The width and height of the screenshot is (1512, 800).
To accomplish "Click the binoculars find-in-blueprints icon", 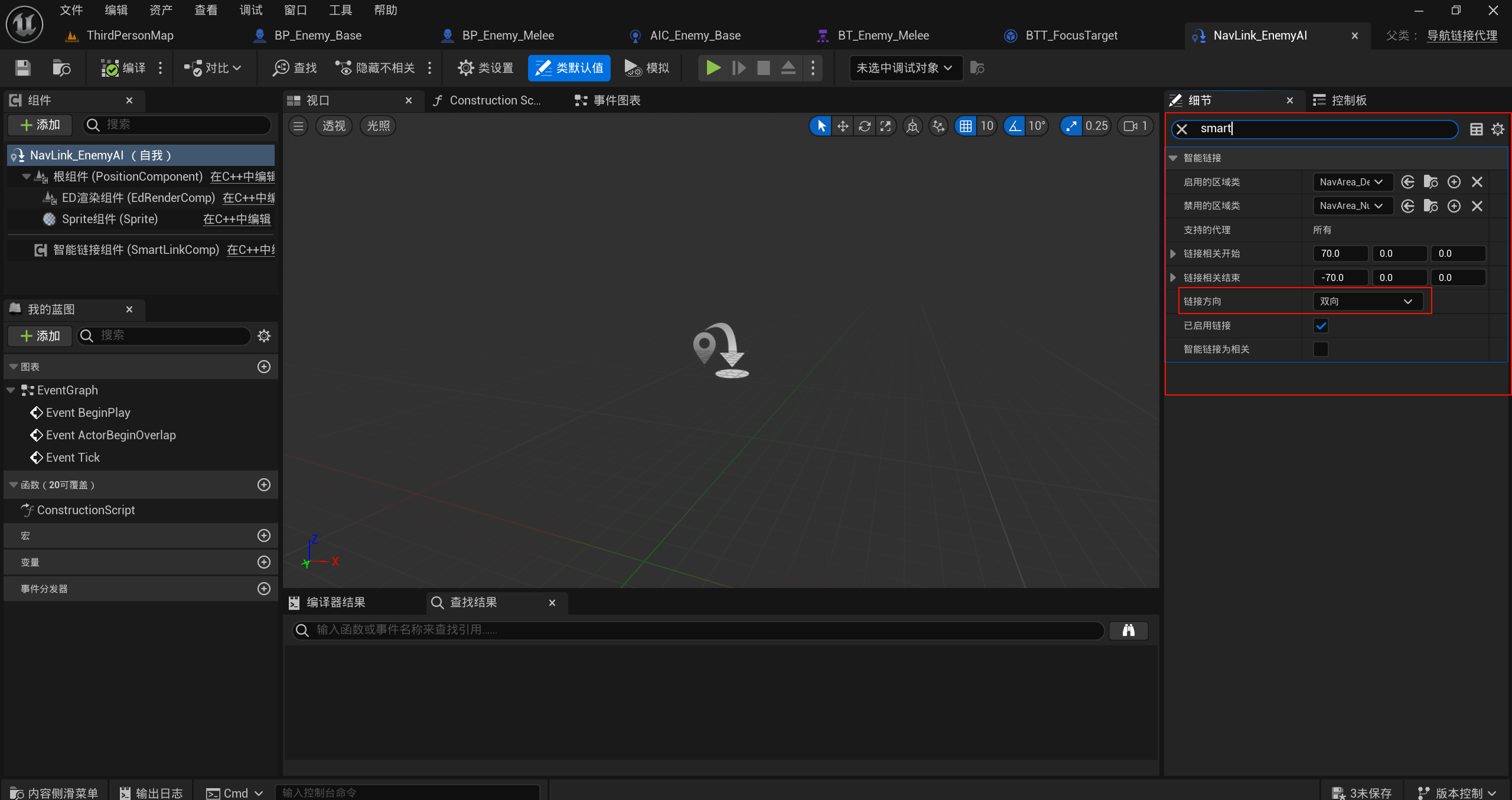I will (x=1128, y=630).
